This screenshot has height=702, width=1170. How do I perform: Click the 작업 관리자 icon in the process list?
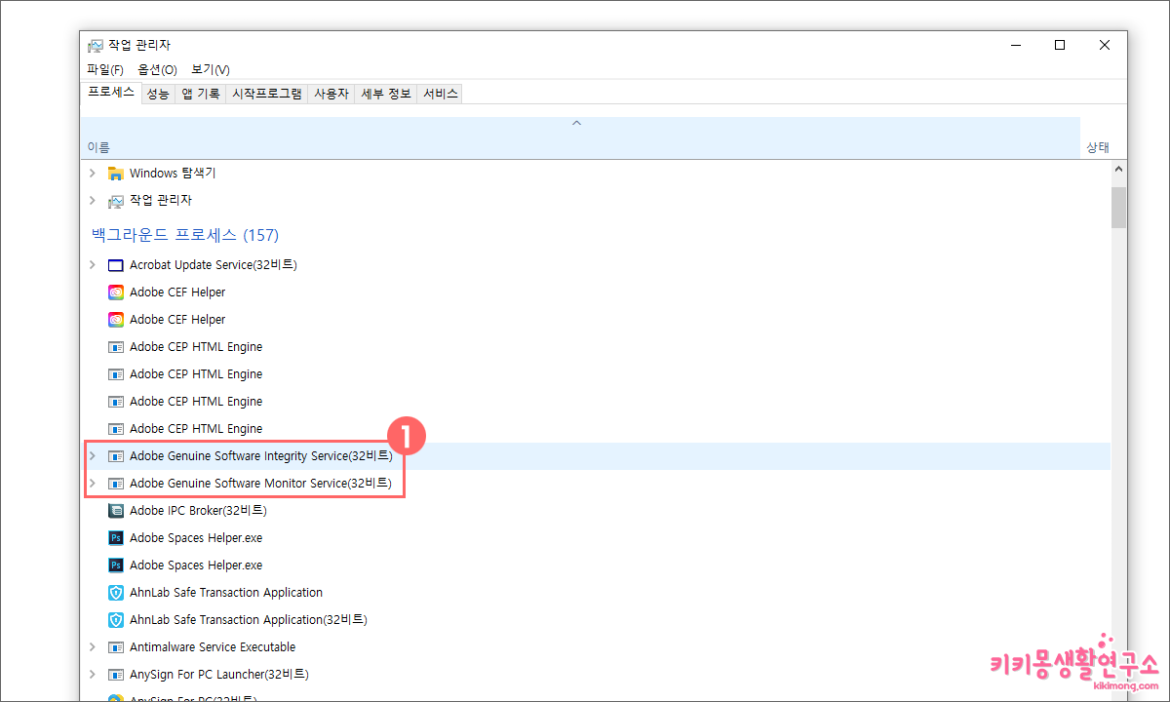pos(116,201)
